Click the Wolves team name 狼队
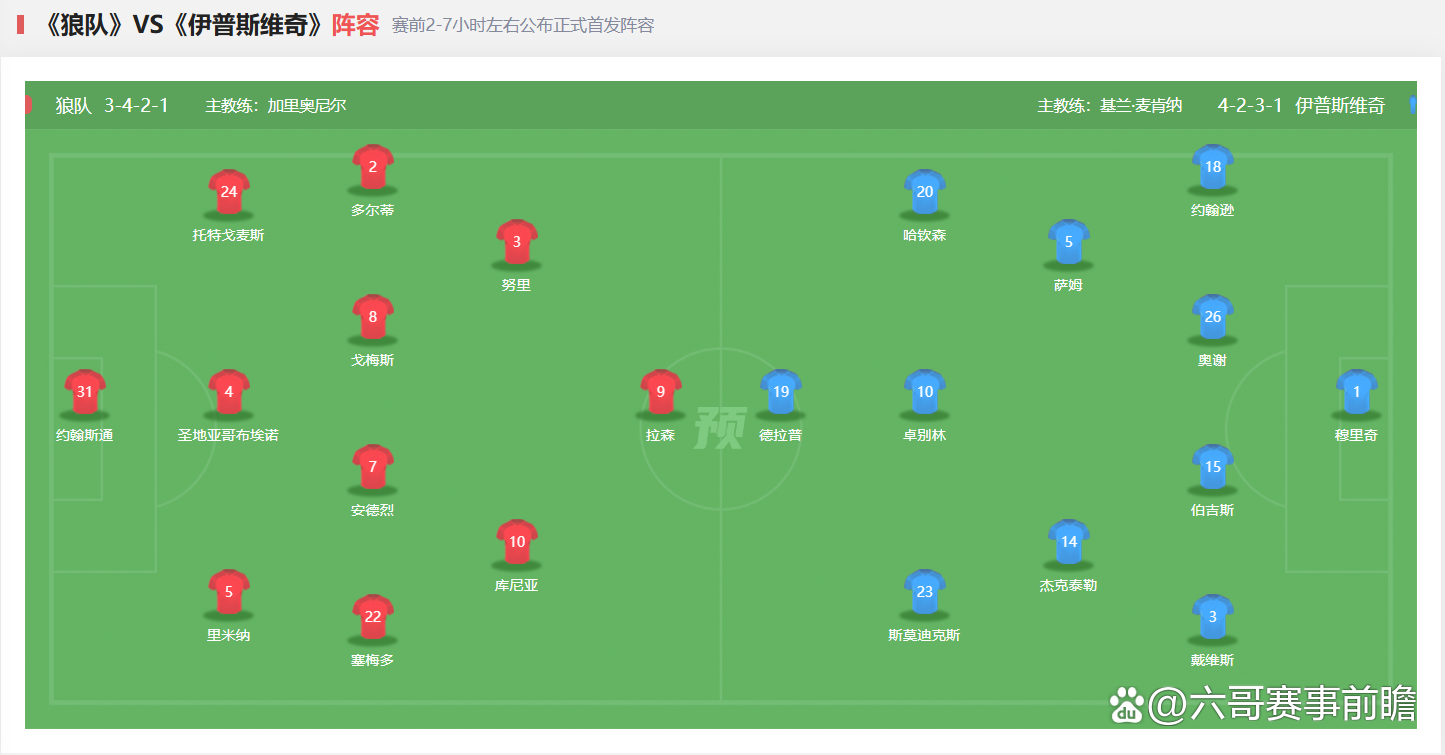 pyautogui.click(x=74, y=105)
